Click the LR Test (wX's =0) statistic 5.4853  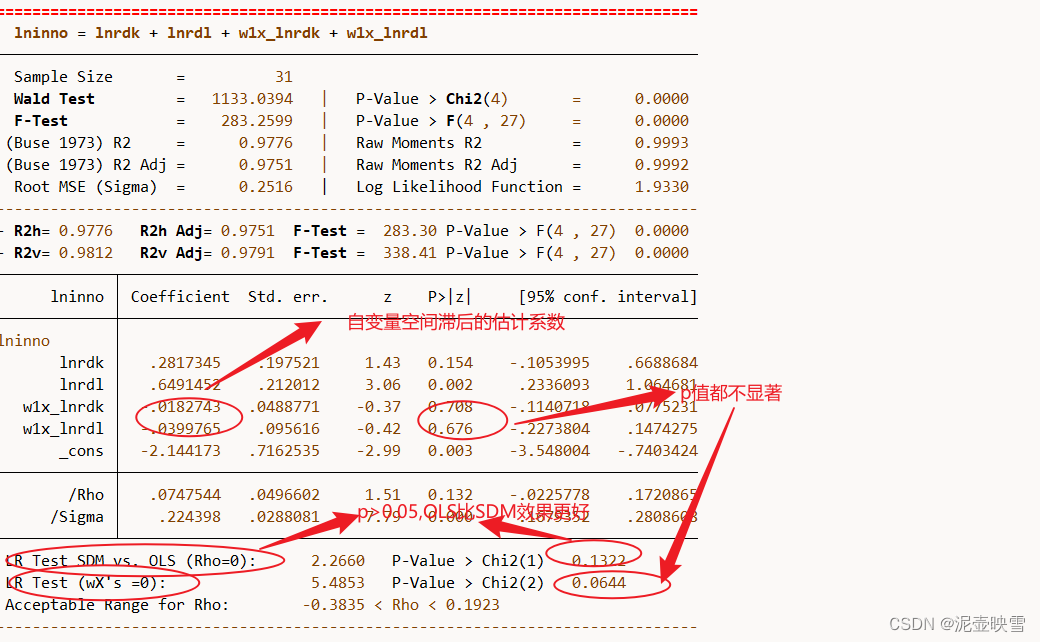tap(338, 583)
